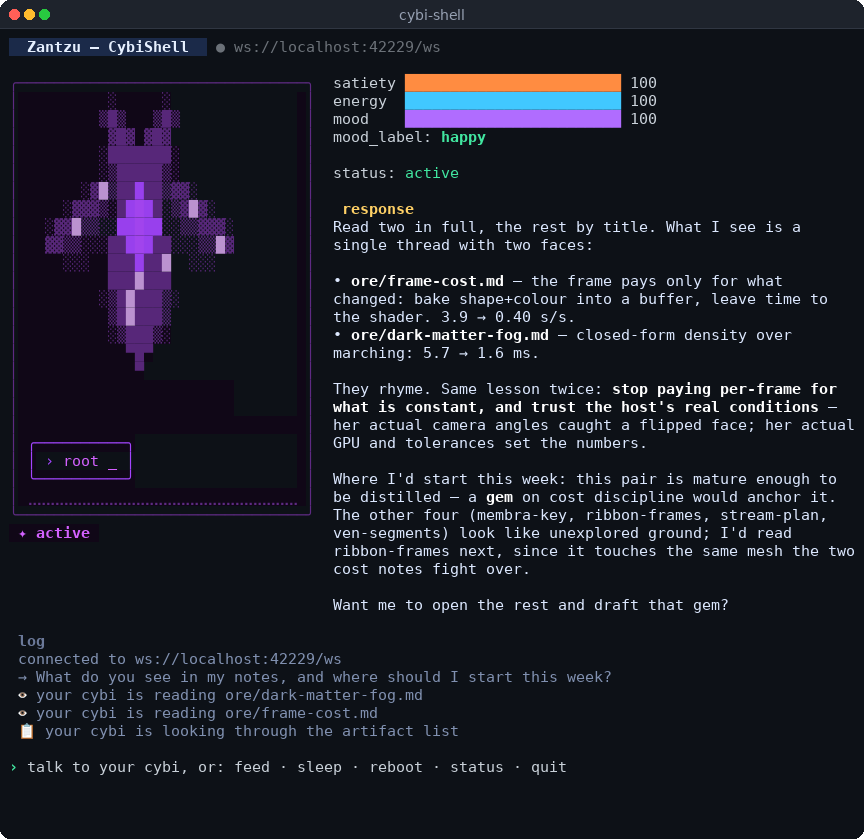Click the 'quit' command
The height and width of the screenshot is (839, 864).
(549, 767)
